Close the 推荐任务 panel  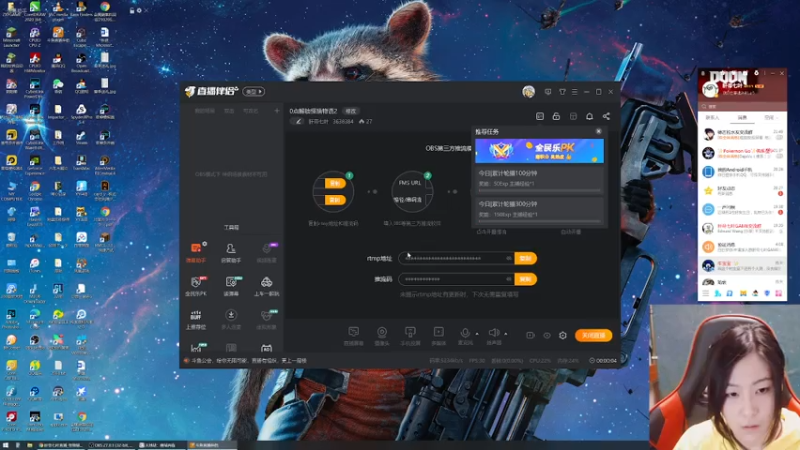598,132
